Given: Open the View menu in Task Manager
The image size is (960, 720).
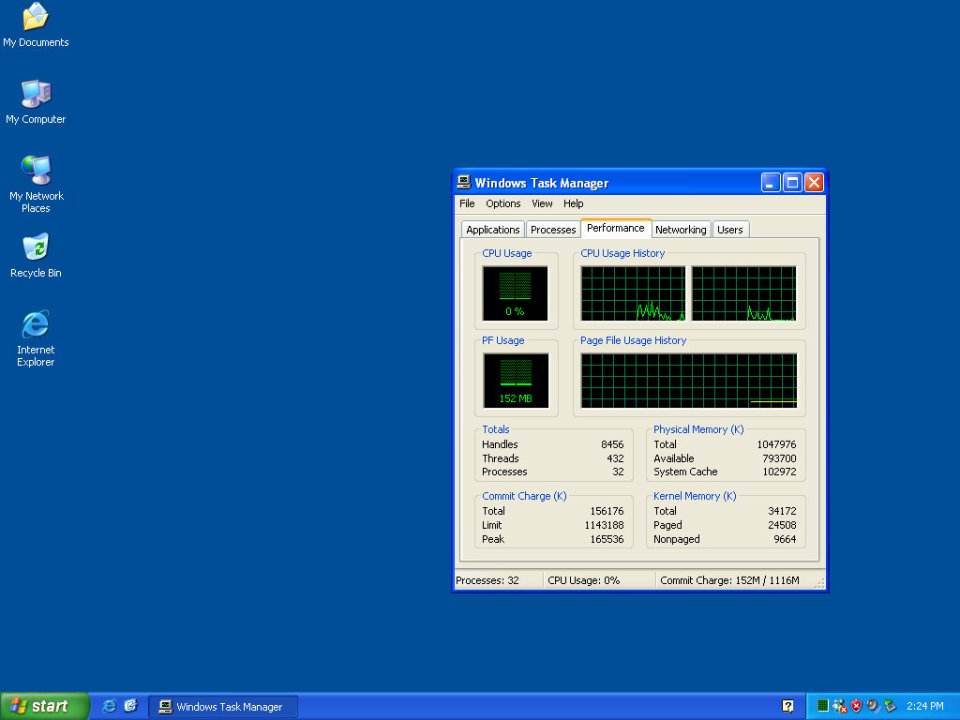Looking at the screenshot, I should click(x=542, y=204).
